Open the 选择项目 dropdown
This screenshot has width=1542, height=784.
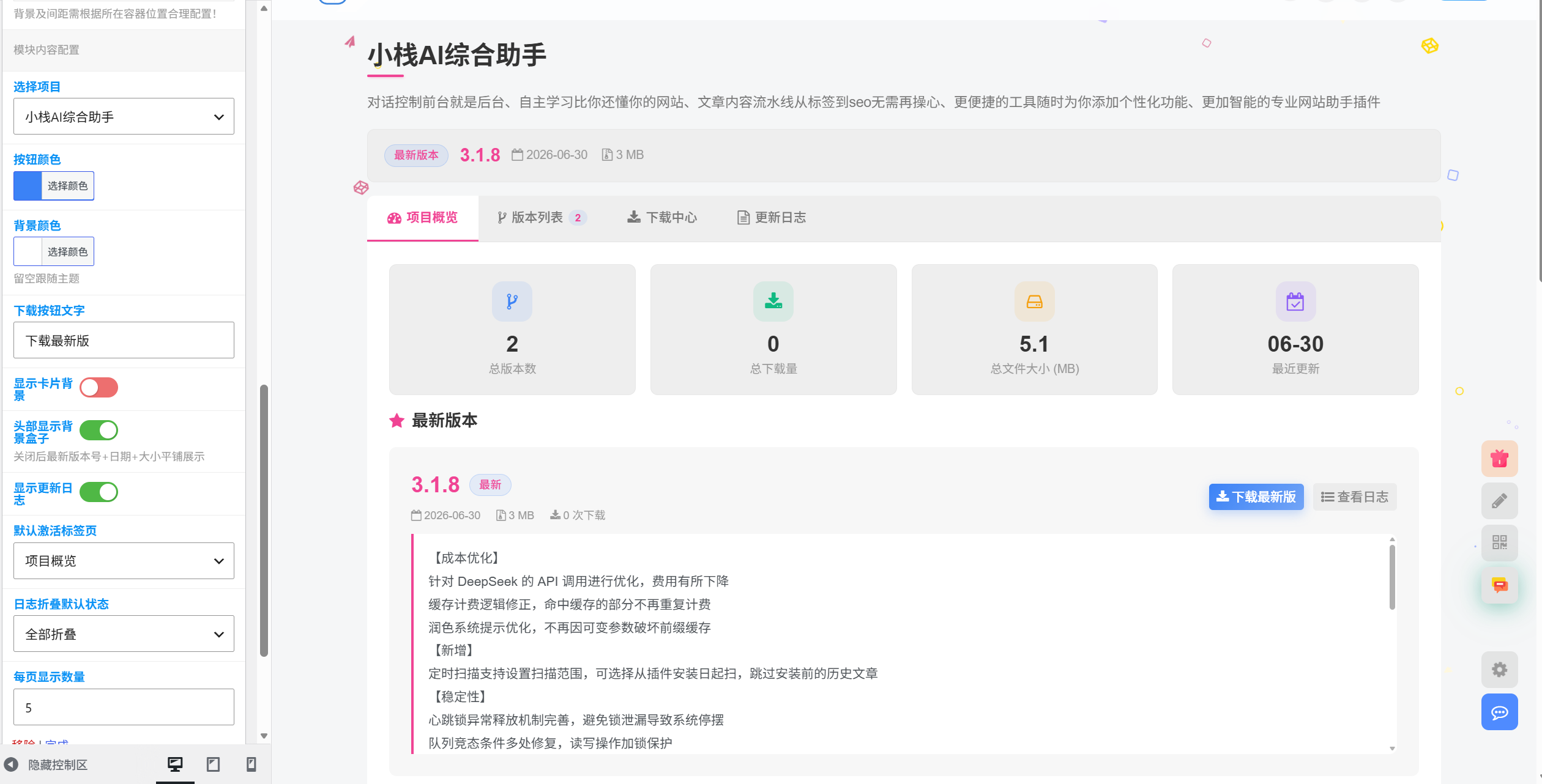click(124, 116)
